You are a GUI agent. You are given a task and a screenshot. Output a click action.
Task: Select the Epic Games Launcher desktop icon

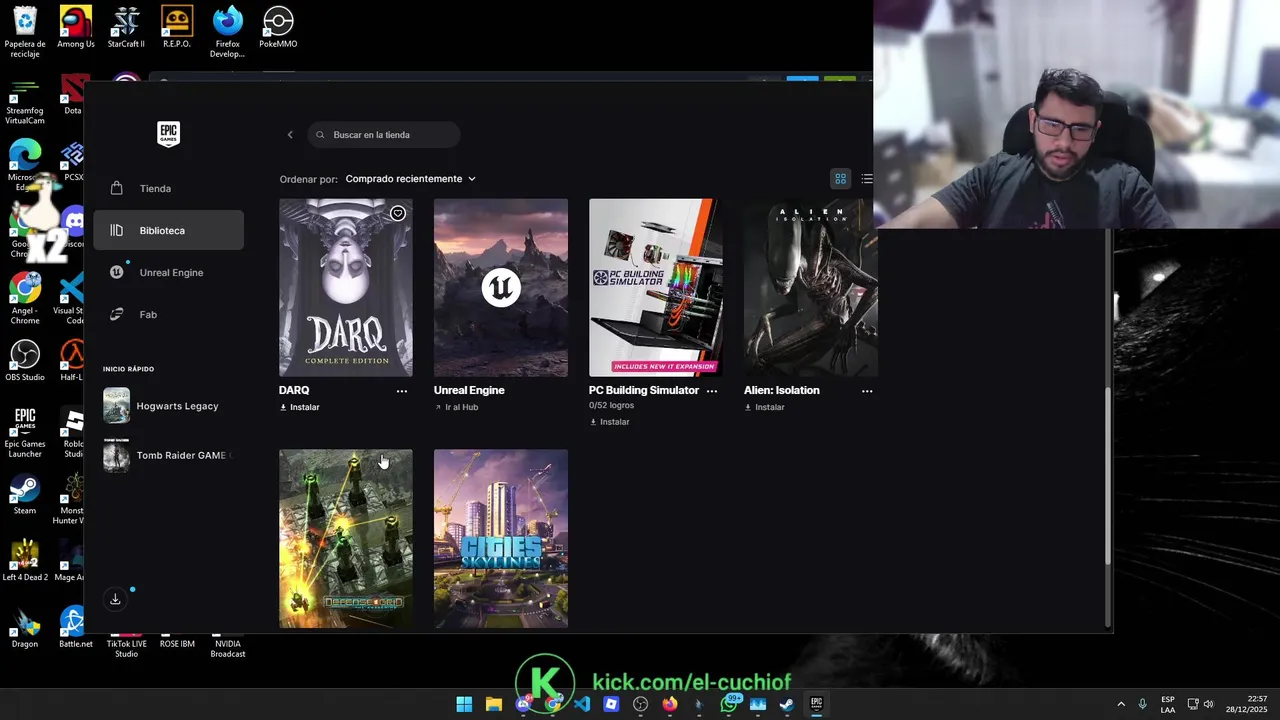click(25, 432)
